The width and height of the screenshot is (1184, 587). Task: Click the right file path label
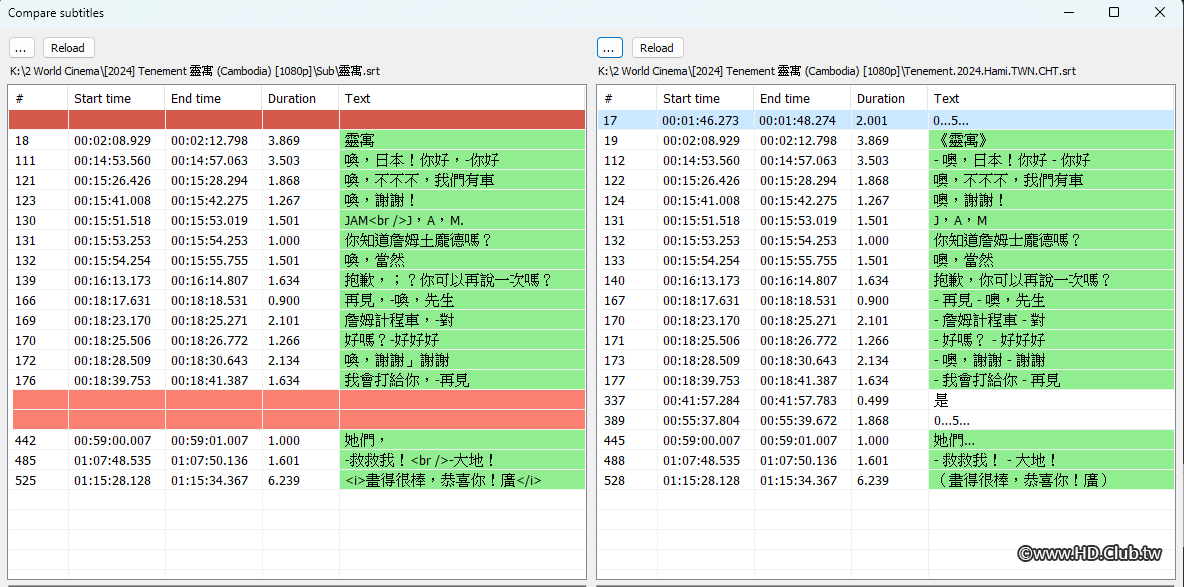[837, 71]
